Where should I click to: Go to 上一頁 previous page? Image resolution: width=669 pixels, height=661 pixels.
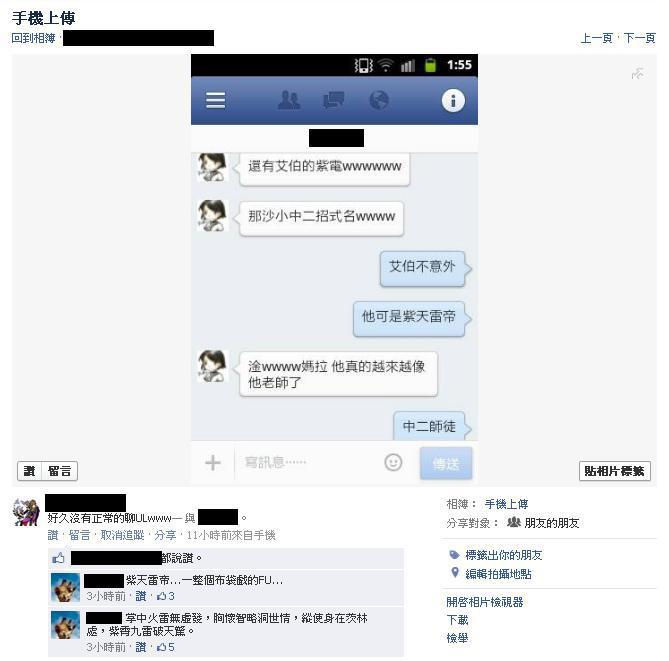click(x=596, y=38)
